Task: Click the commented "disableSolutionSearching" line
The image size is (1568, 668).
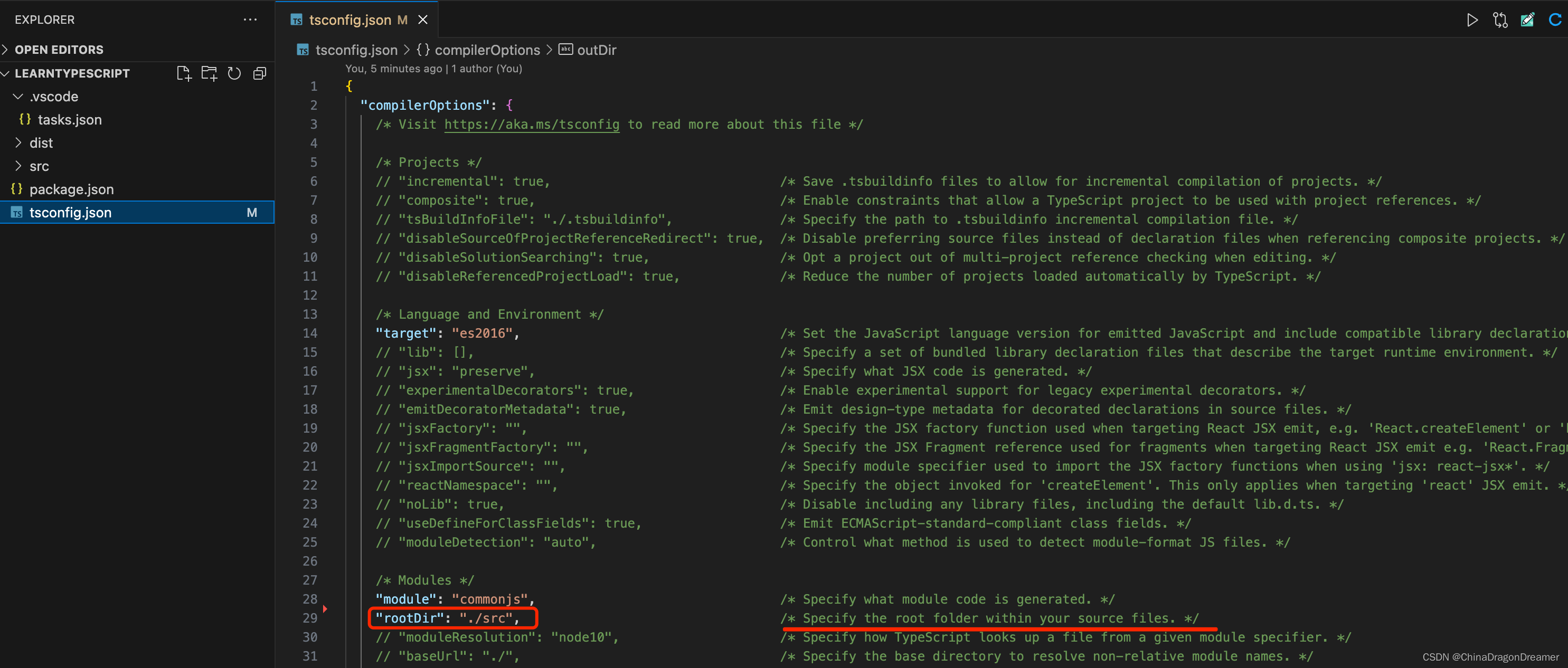Action: tap(513, 257)
